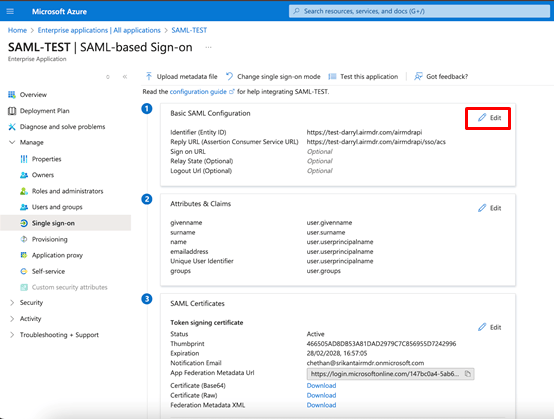Open the ellipsis more options beside title
This screenshot has height=420, width=554.
click(x=208, y=47)
